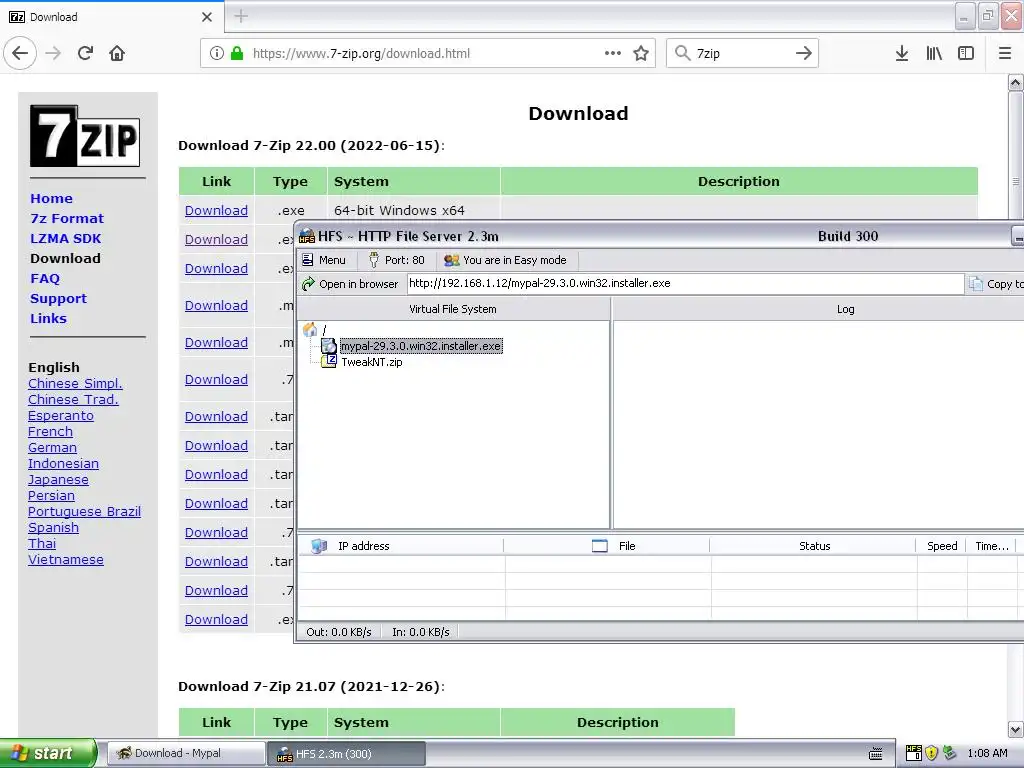Switch language to Japanese
Viewport: 1024px width, 768px height.
tap(58, 479)
